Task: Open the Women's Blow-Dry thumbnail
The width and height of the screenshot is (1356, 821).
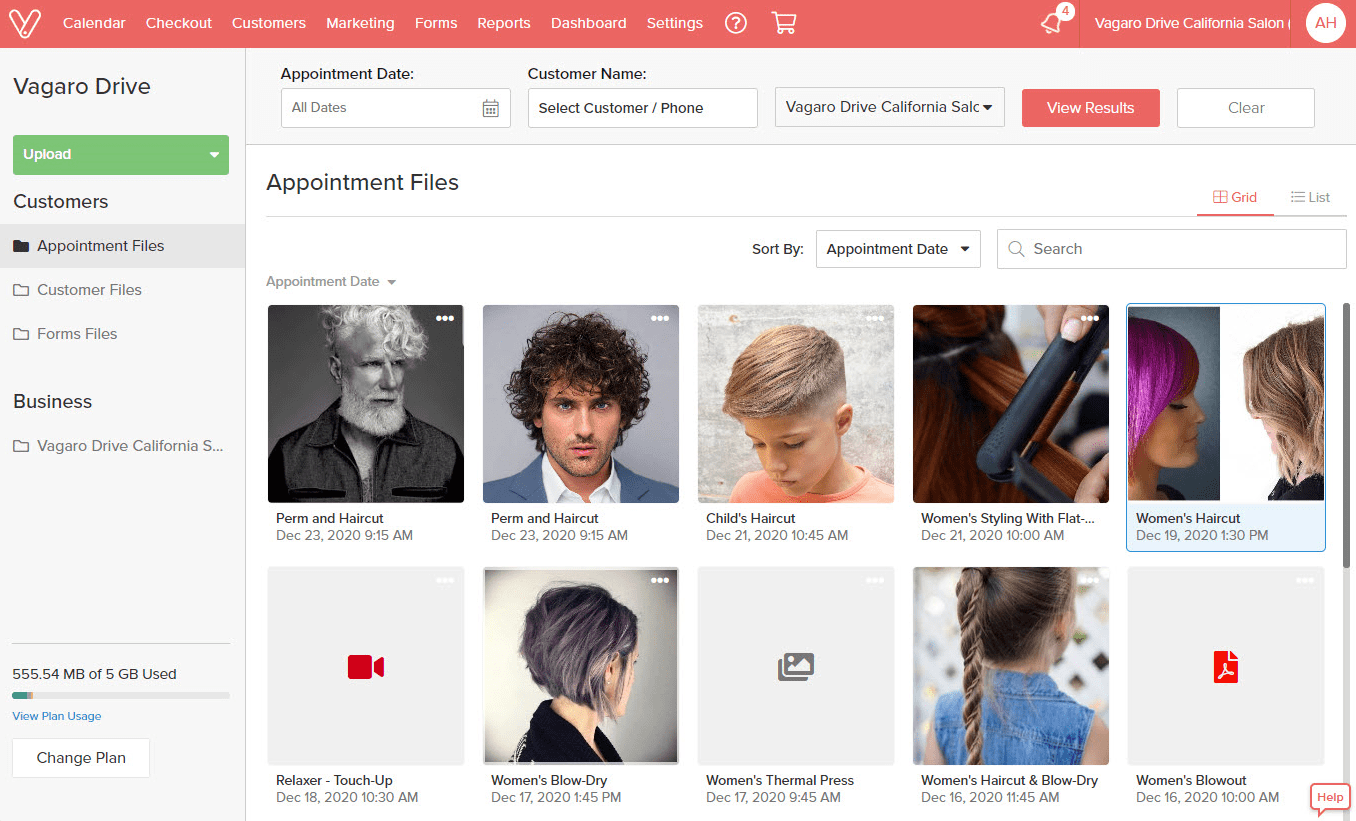Action: tap(581, 666)
